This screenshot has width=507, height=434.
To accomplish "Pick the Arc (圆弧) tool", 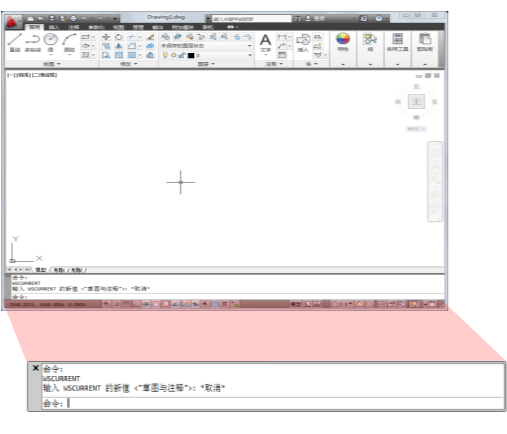I will click(x=69, y=42).
